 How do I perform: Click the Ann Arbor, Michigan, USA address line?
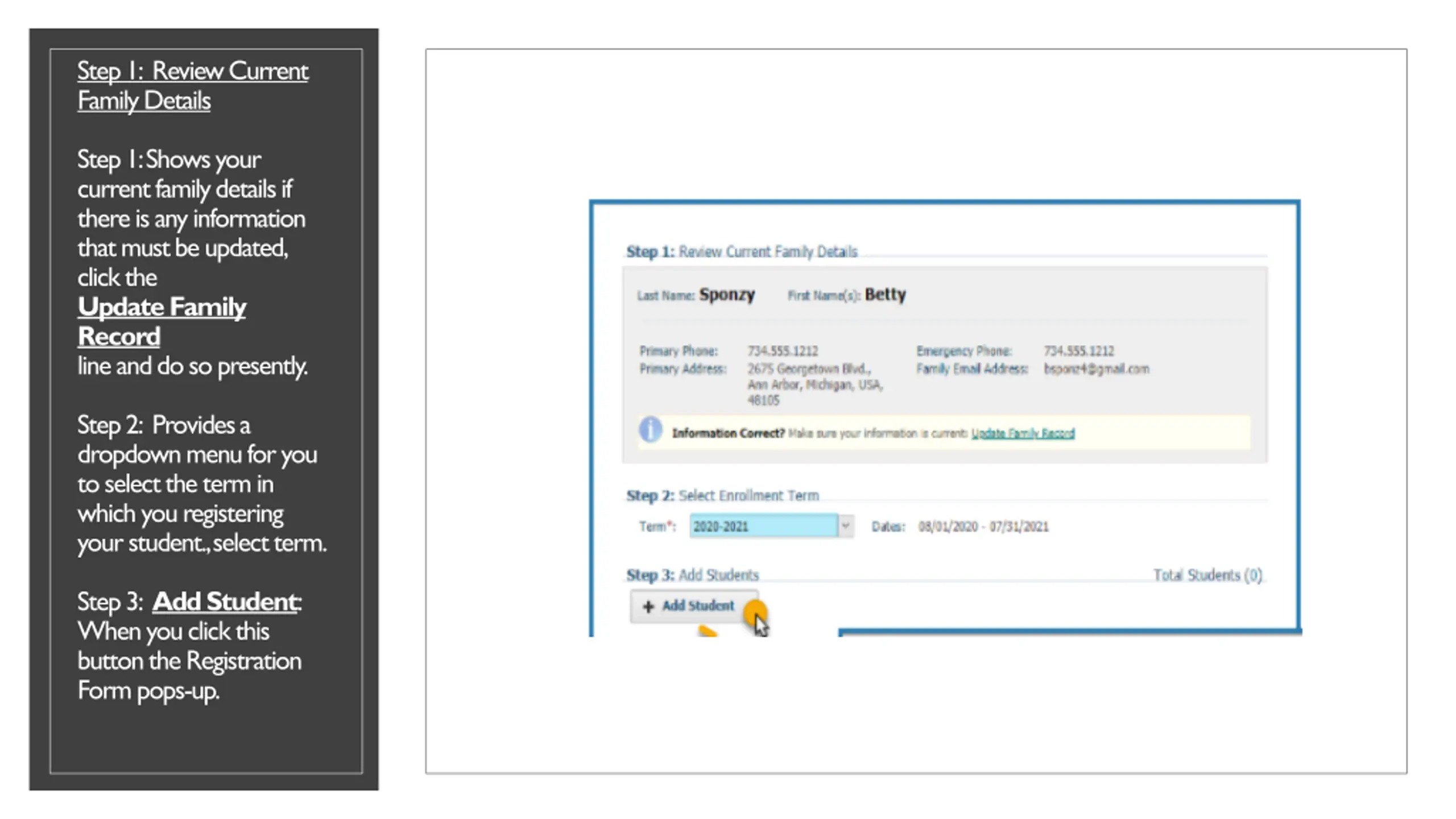815,385
